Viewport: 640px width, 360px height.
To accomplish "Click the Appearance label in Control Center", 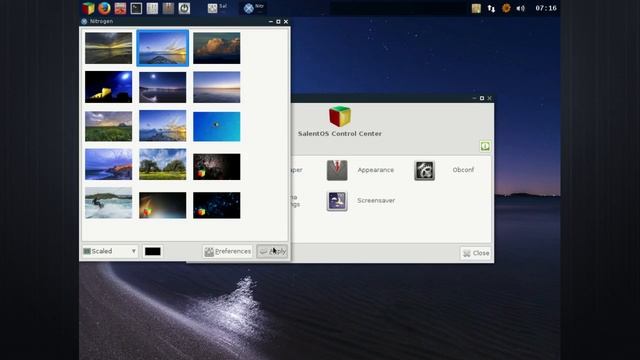I will pyautogui.click(x=376, y=170).
